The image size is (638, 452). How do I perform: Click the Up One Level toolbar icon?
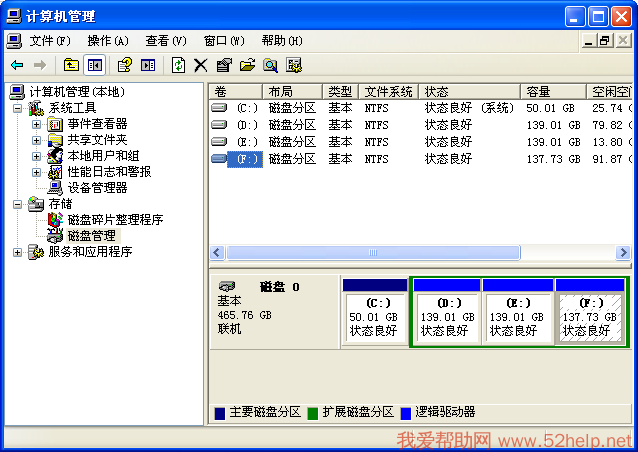71,65
